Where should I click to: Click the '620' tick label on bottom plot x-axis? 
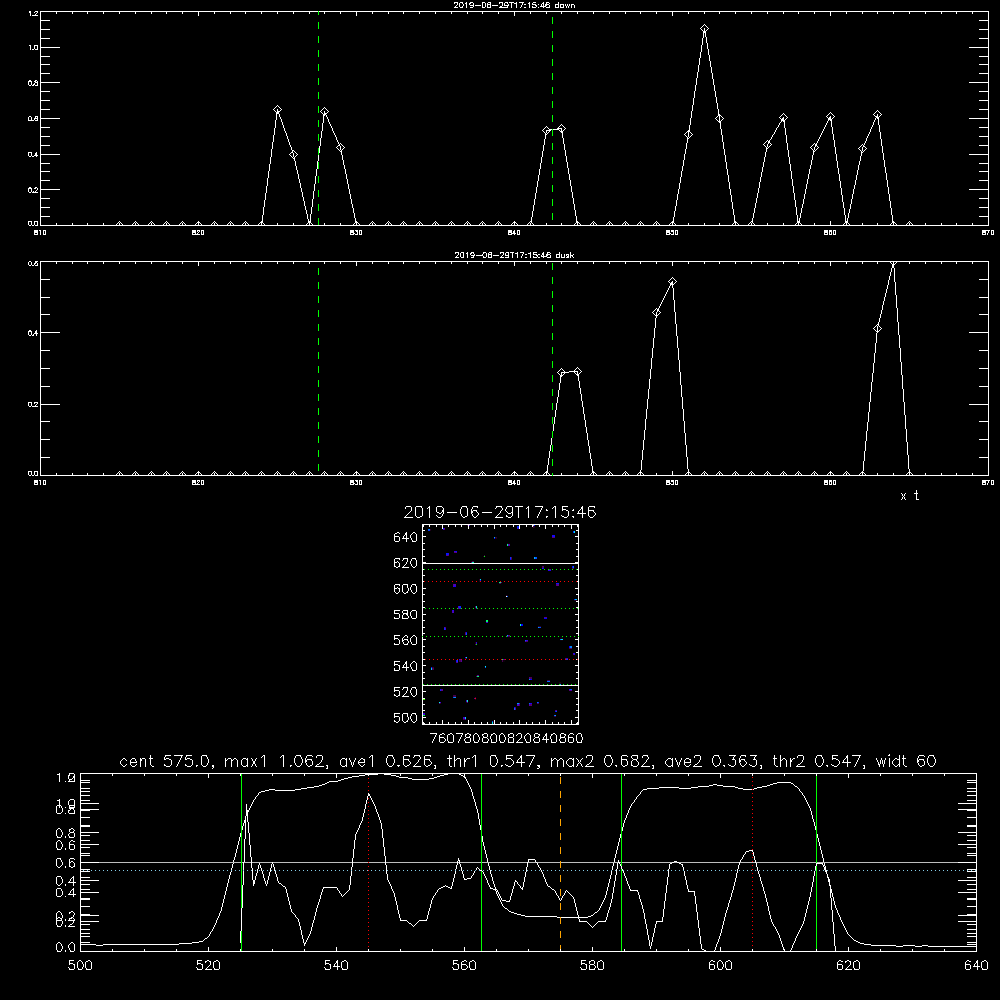(x=848, y=966)
